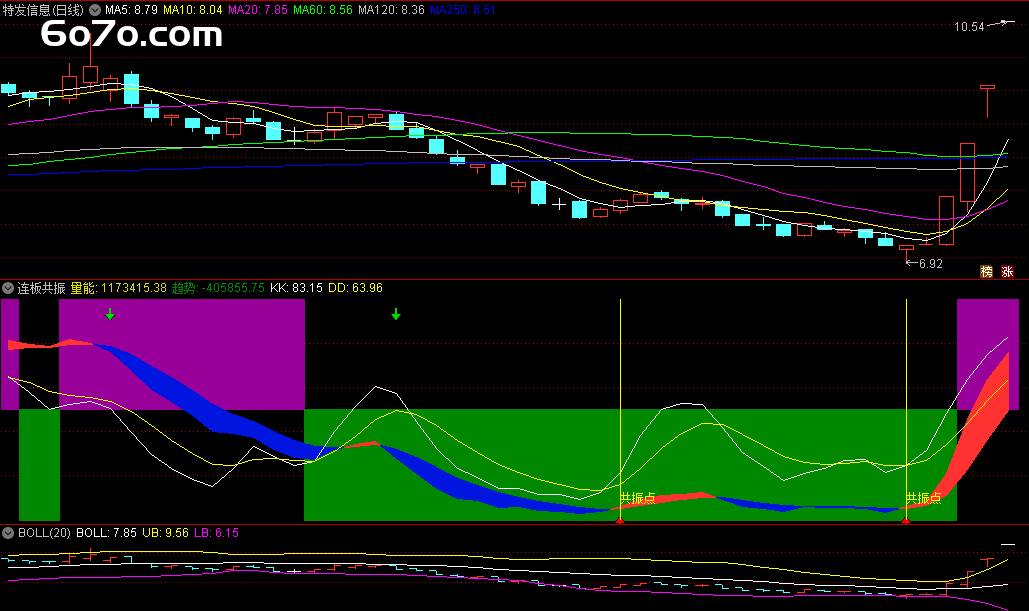Click the DD: 63.96 value
This screenshot has height=611, width=1029.
355,288
